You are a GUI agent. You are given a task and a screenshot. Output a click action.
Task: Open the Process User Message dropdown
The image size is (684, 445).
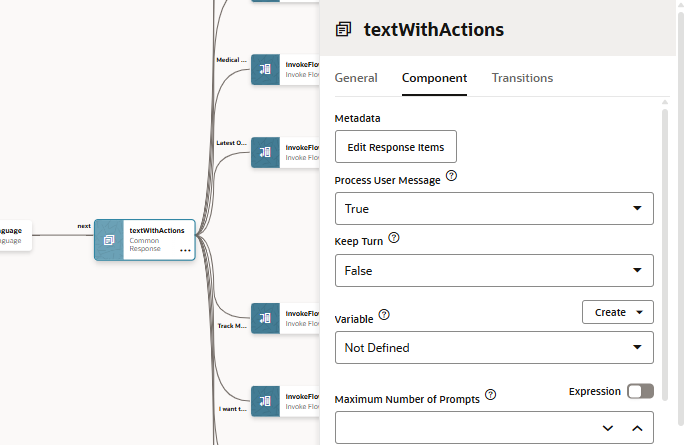(494, 208)
